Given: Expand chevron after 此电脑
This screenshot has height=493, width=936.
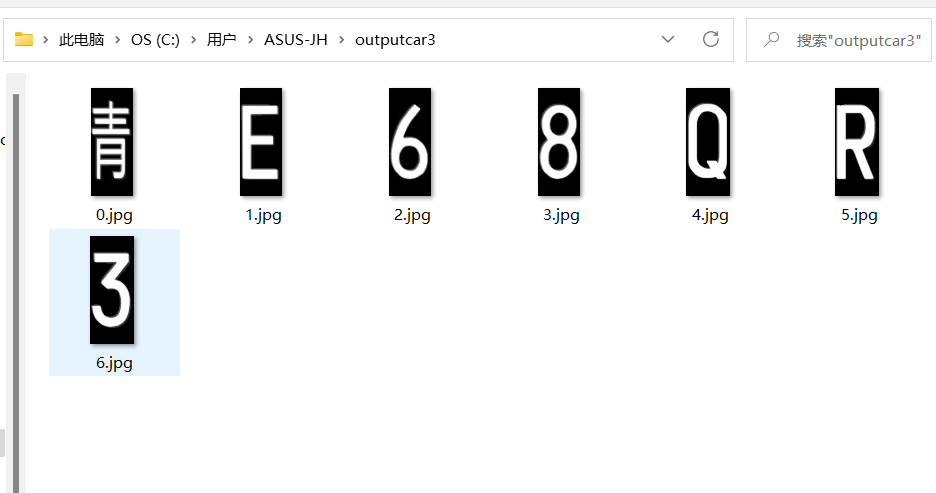Looking at the screenshot, I should (118, 40).
